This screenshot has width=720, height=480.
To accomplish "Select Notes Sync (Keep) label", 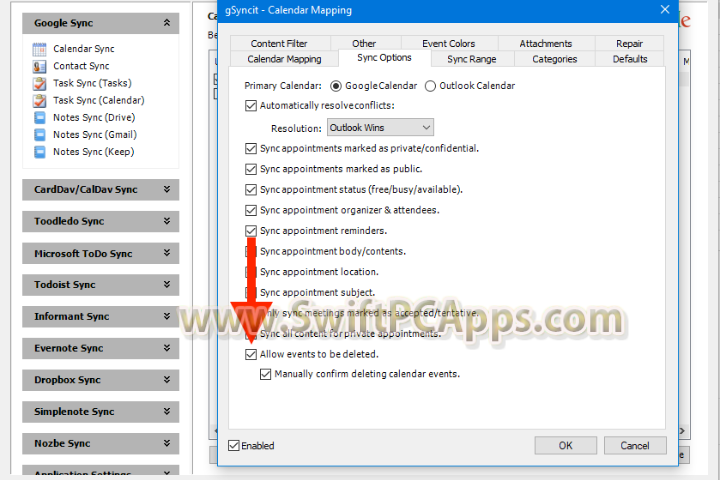I will (94, 152).
